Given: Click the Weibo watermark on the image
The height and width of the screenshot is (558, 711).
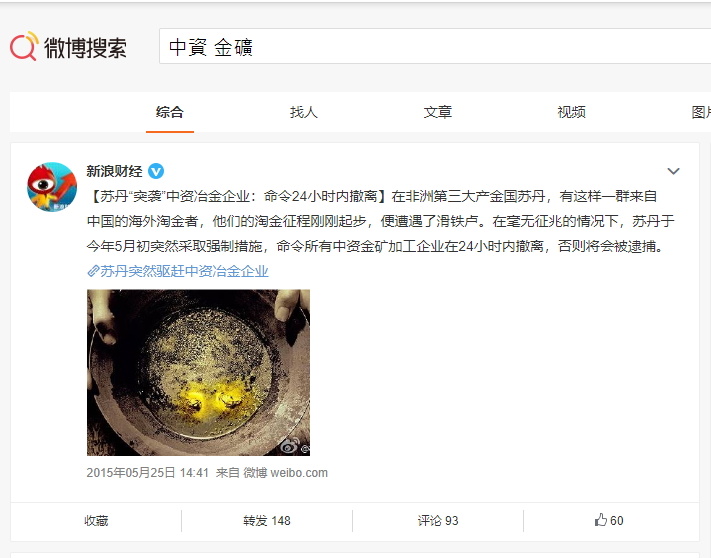Looking at the screenshot, I should (294, 446).
